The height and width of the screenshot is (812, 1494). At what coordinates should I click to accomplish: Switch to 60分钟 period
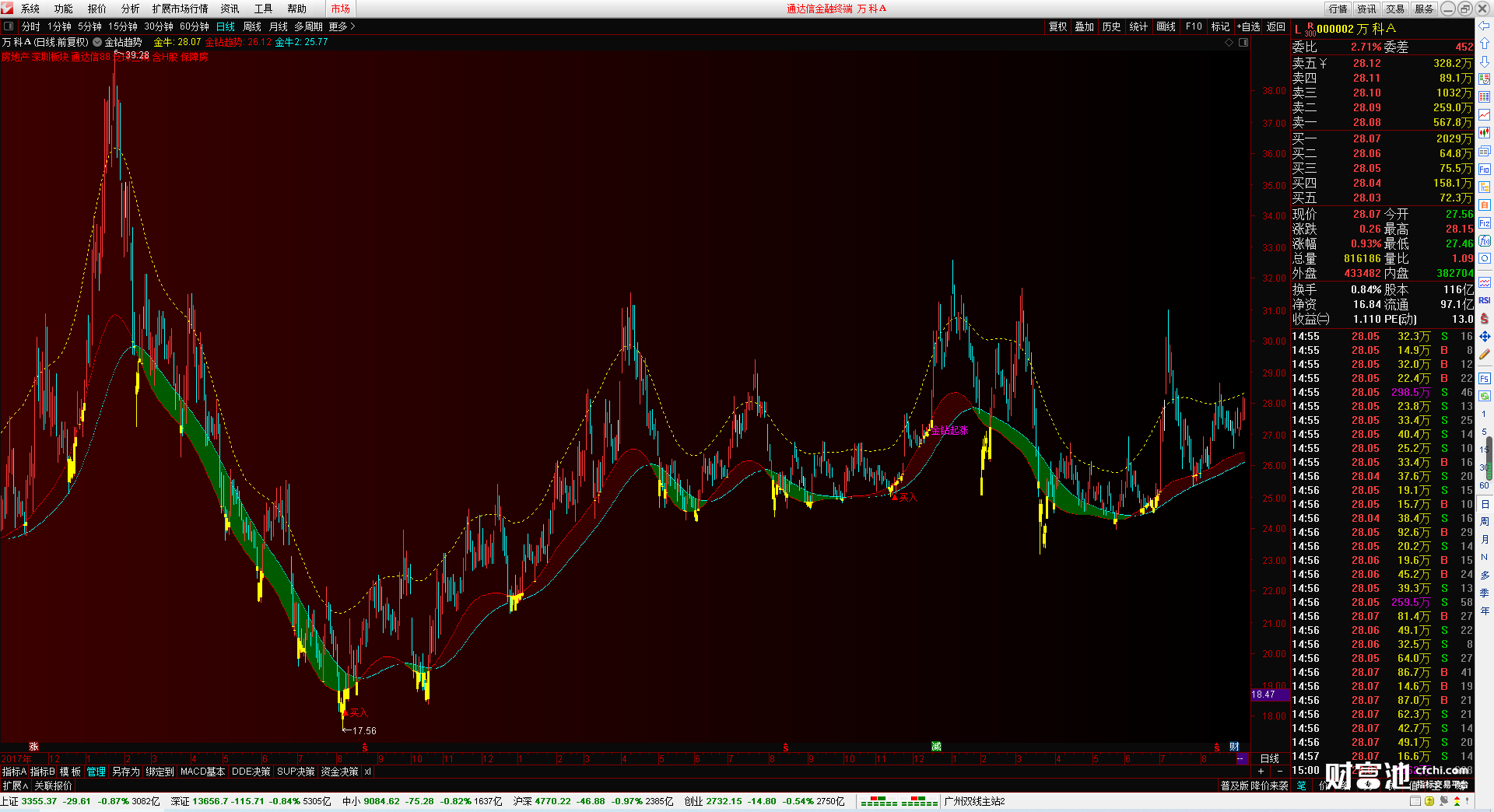coord(195,26)
